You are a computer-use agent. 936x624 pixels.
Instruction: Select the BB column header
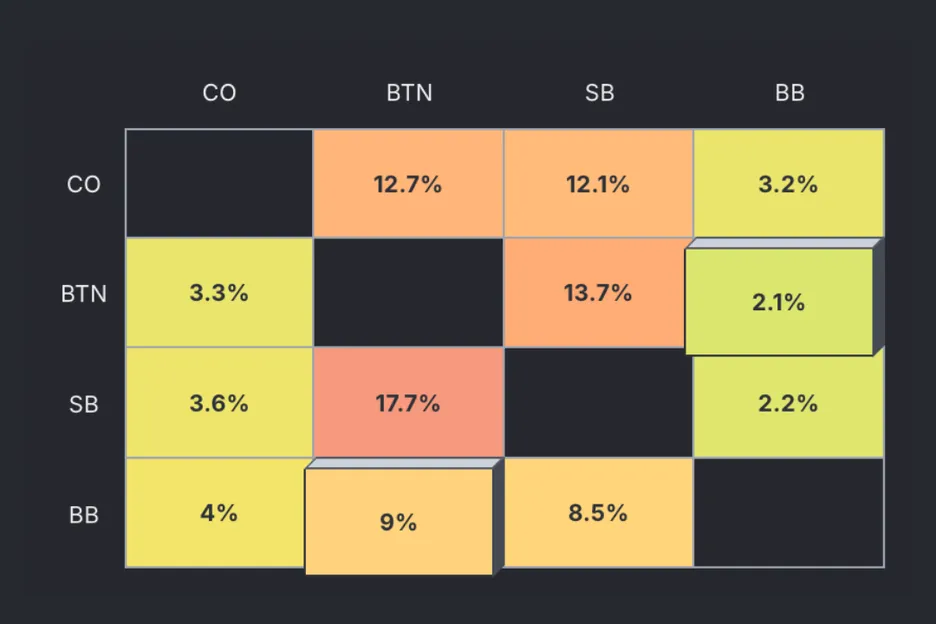pos(789,93)
